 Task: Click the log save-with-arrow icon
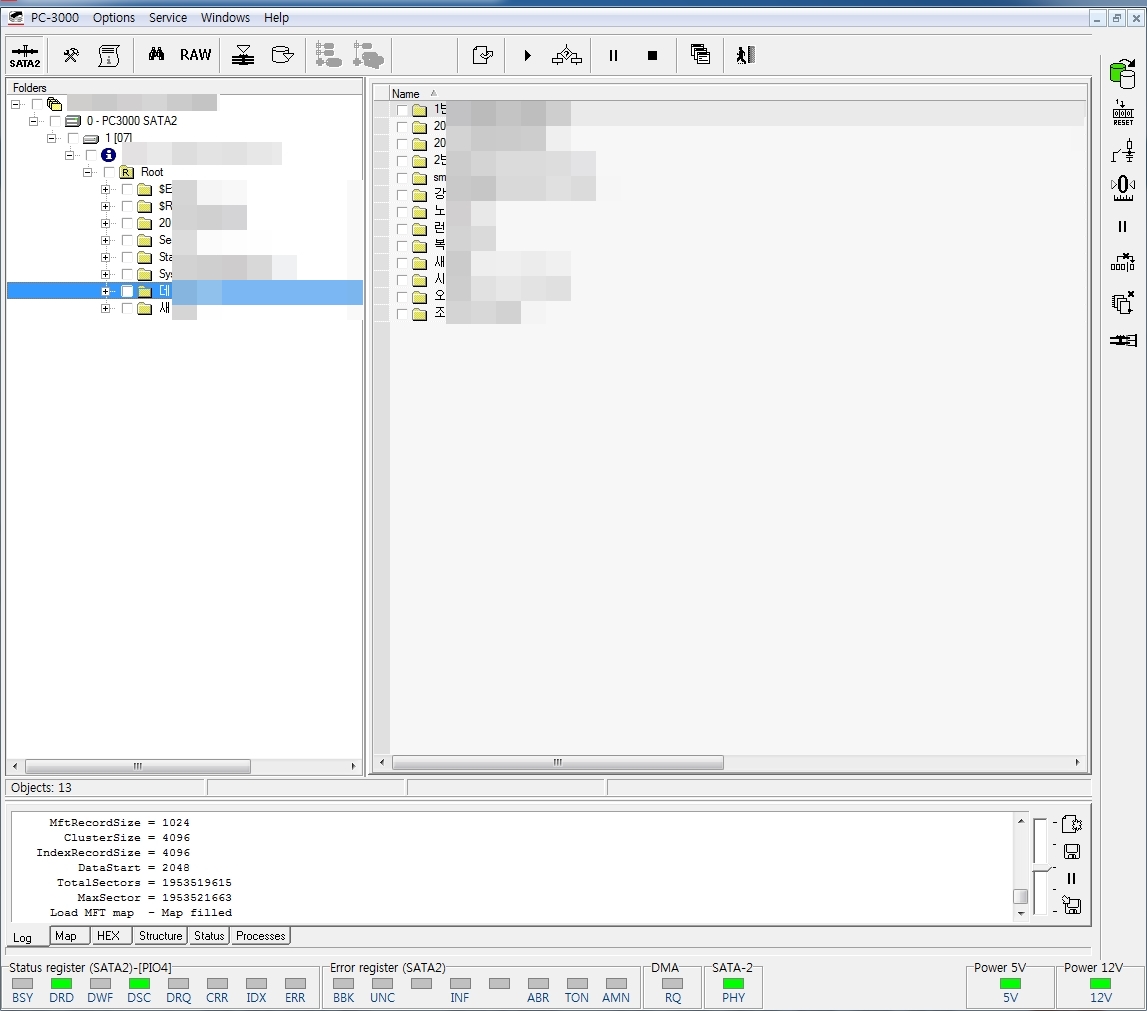[1072, 906]
